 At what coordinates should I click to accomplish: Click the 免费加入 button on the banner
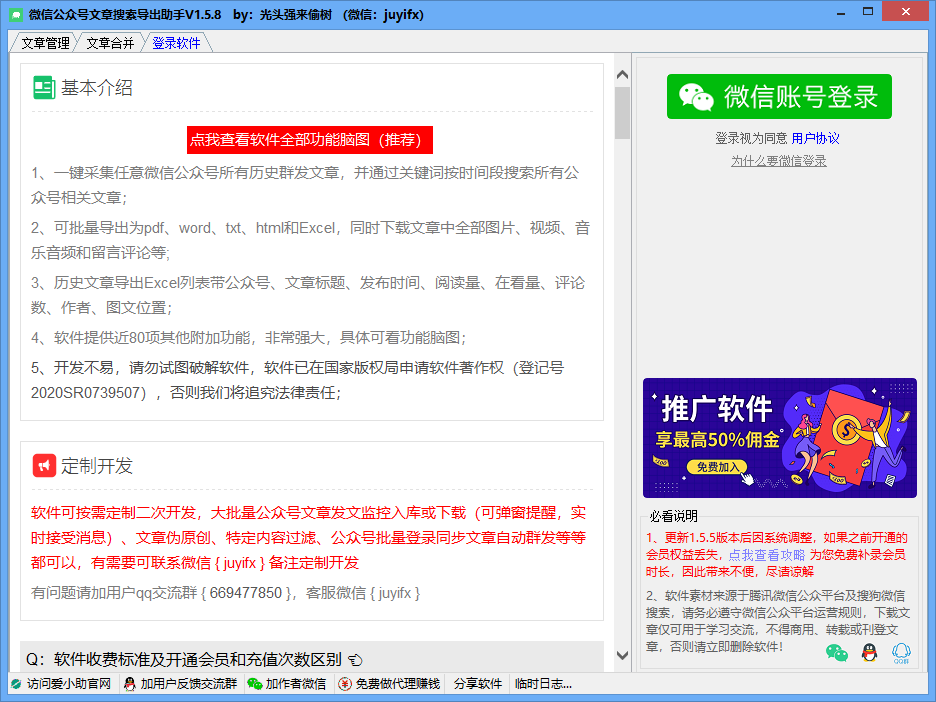click(x=717, y=467)
